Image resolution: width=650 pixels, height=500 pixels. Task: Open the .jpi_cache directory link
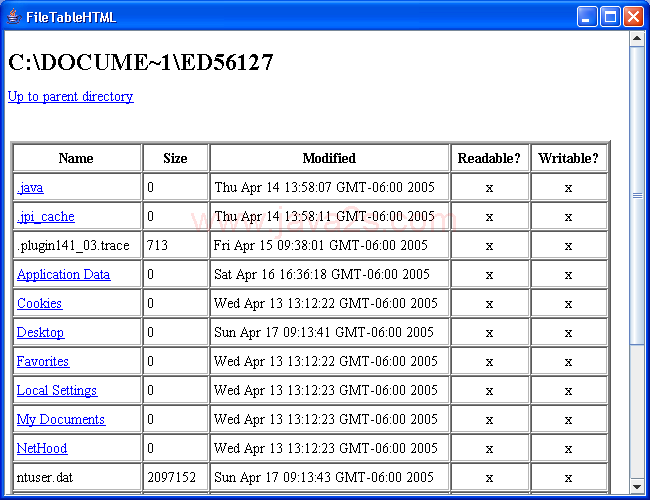[x=45, y=217]
